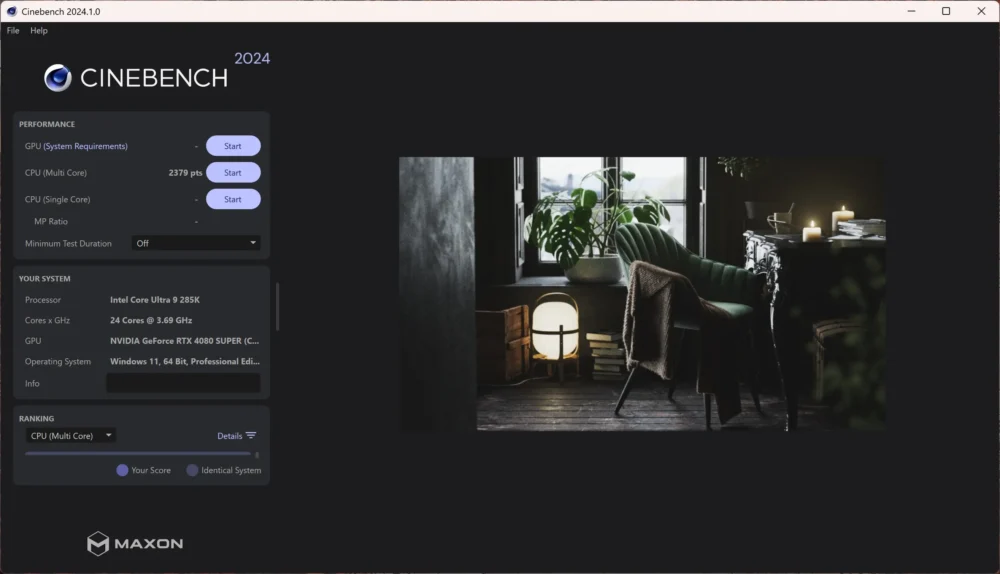
Task: Click the Cinebench logo sphere icon
Action: tap(57, 78)
